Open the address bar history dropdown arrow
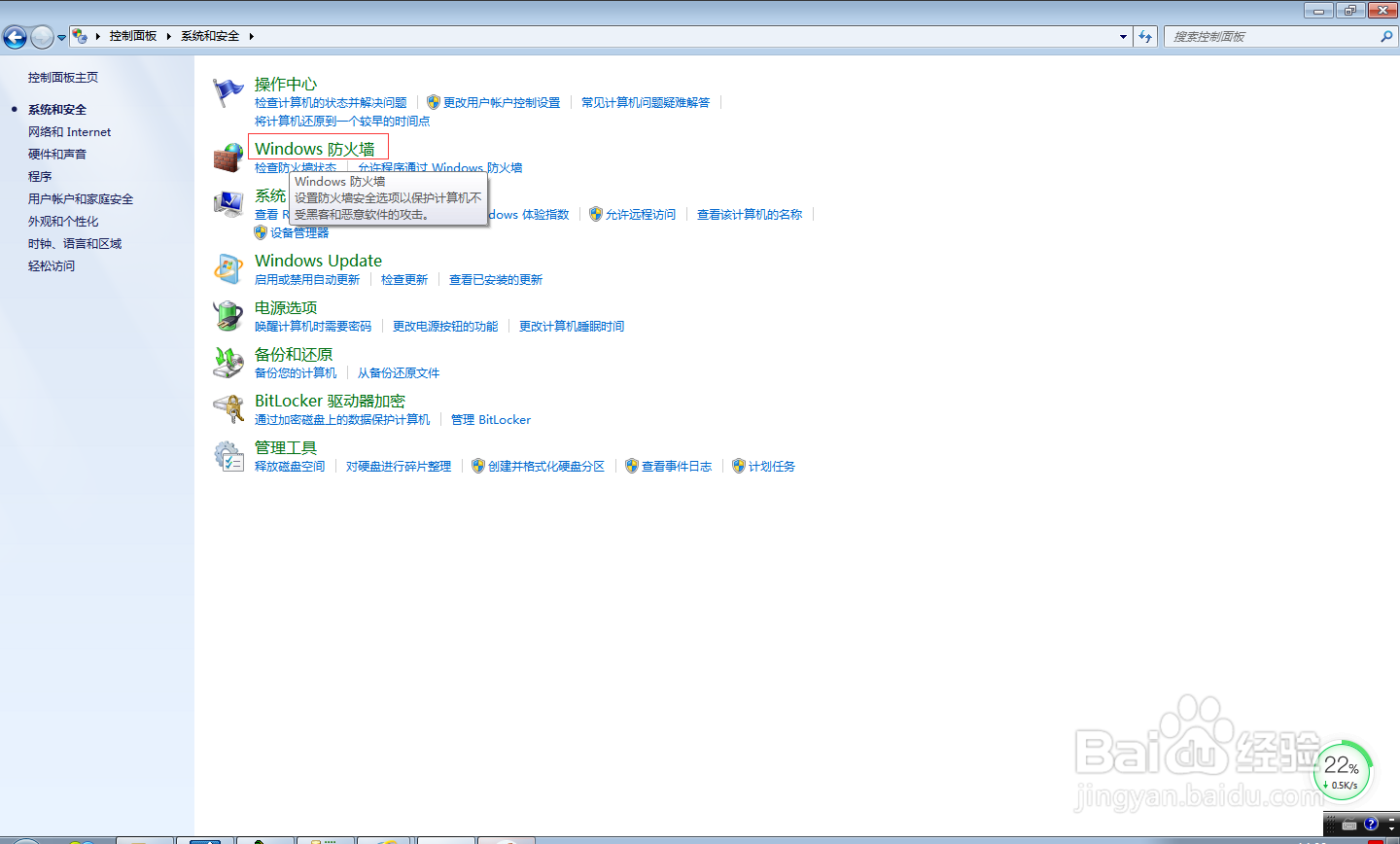Screen dimensions: 1400x844 [x=1123, y=36]
